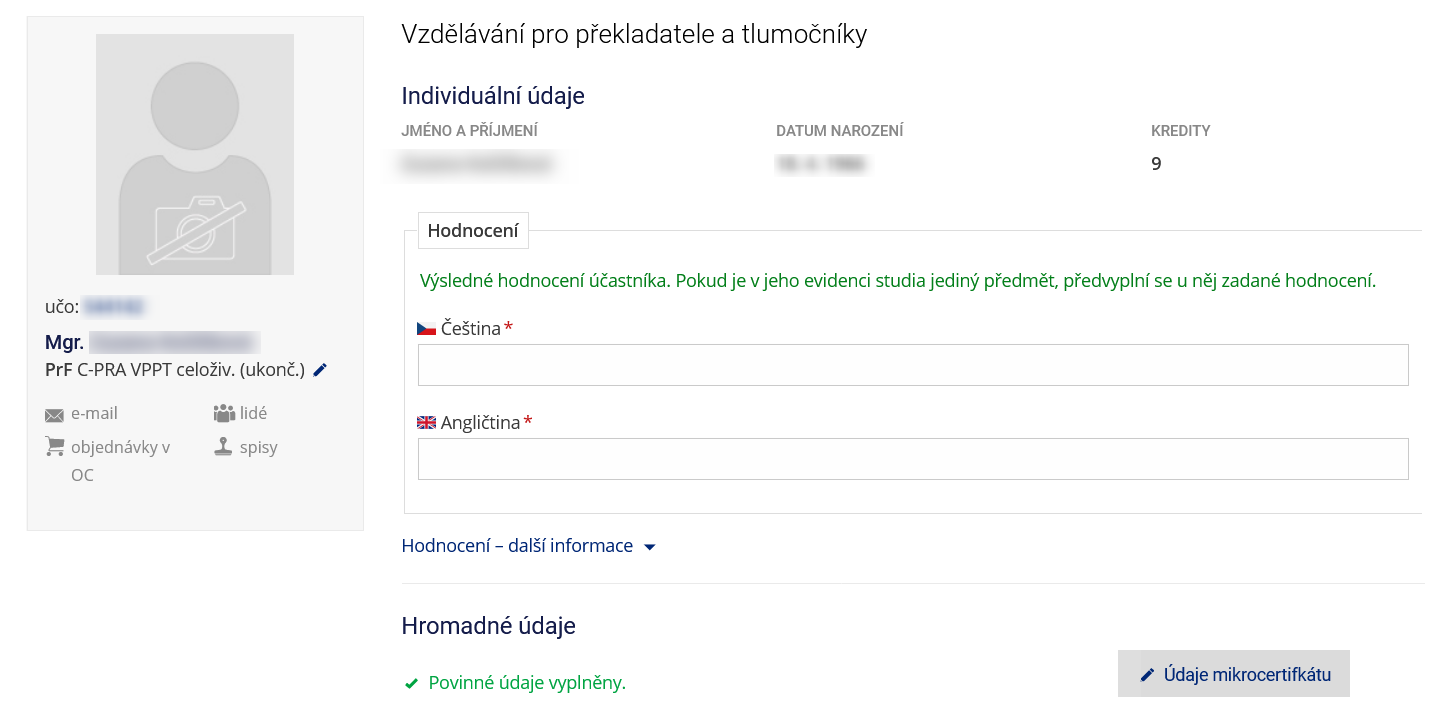Click the pencil icon beside study program
This screenshot has height=728, width=1429.
click(320, 370)
